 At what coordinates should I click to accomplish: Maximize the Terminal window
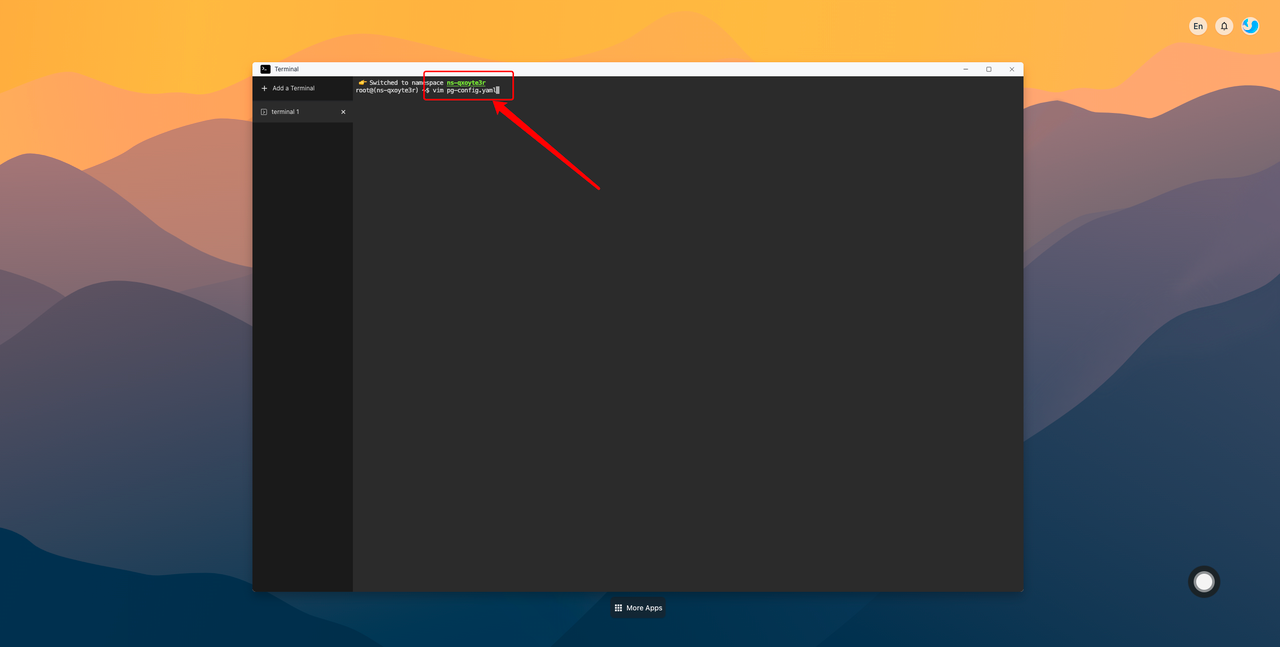click(988, 68)
